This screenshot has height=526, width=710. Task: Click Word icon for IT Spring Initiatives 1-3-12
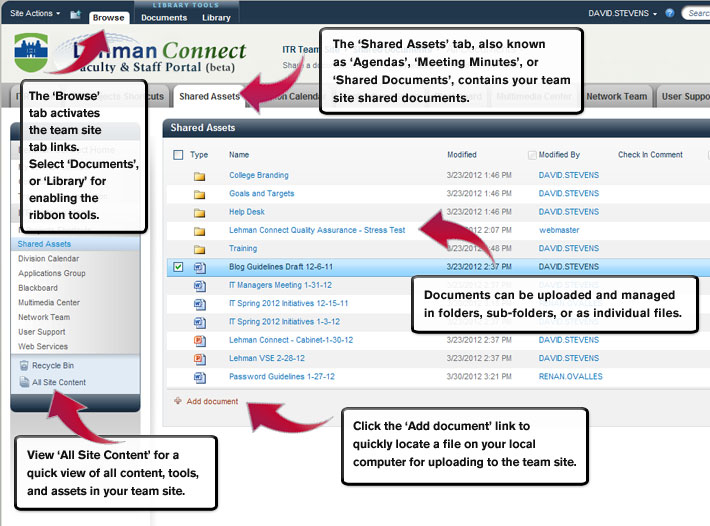[x=200, y=322]
